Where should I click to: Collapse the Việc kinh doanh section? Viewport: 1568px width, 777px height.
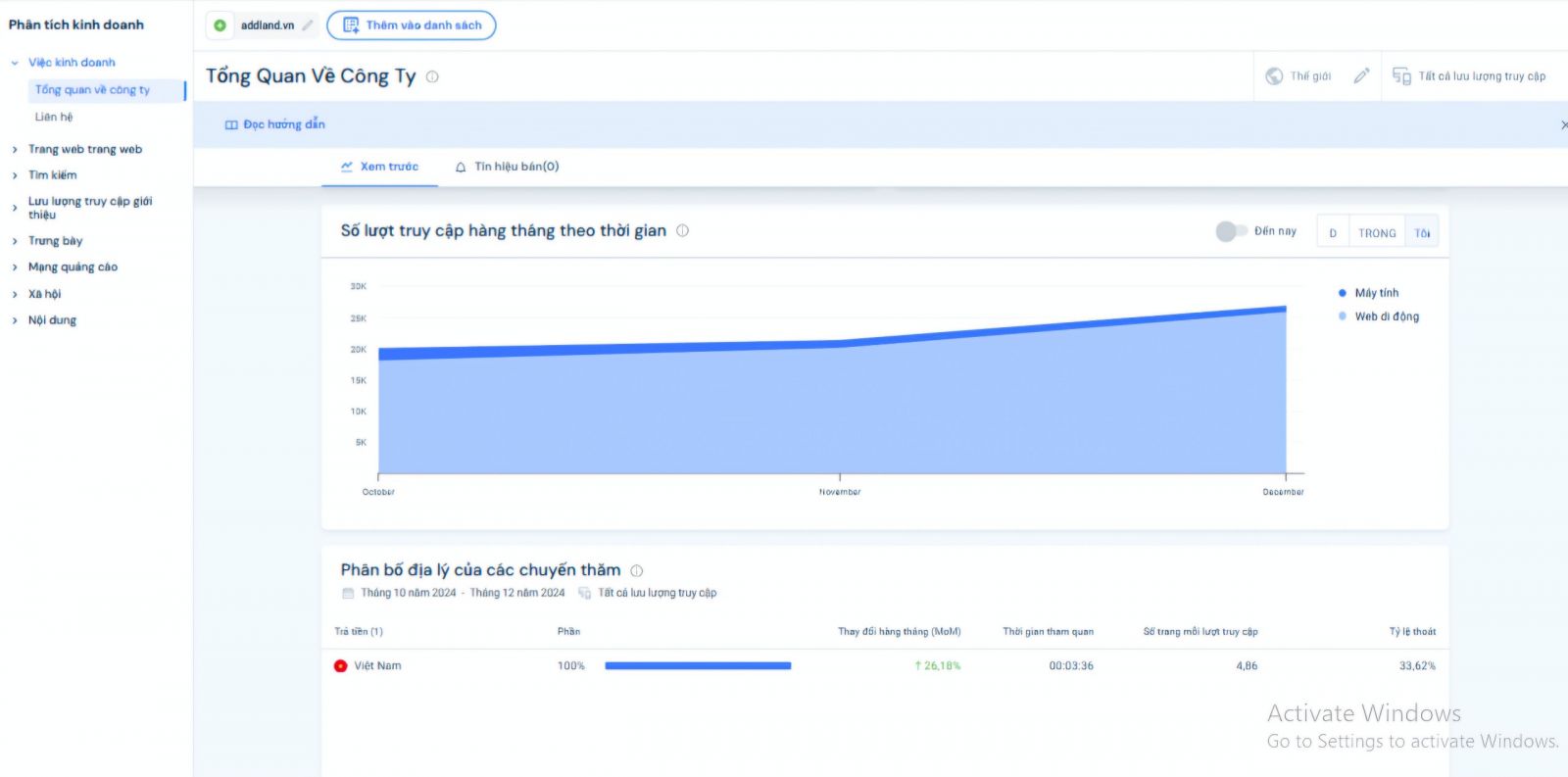tap(15, 63)
